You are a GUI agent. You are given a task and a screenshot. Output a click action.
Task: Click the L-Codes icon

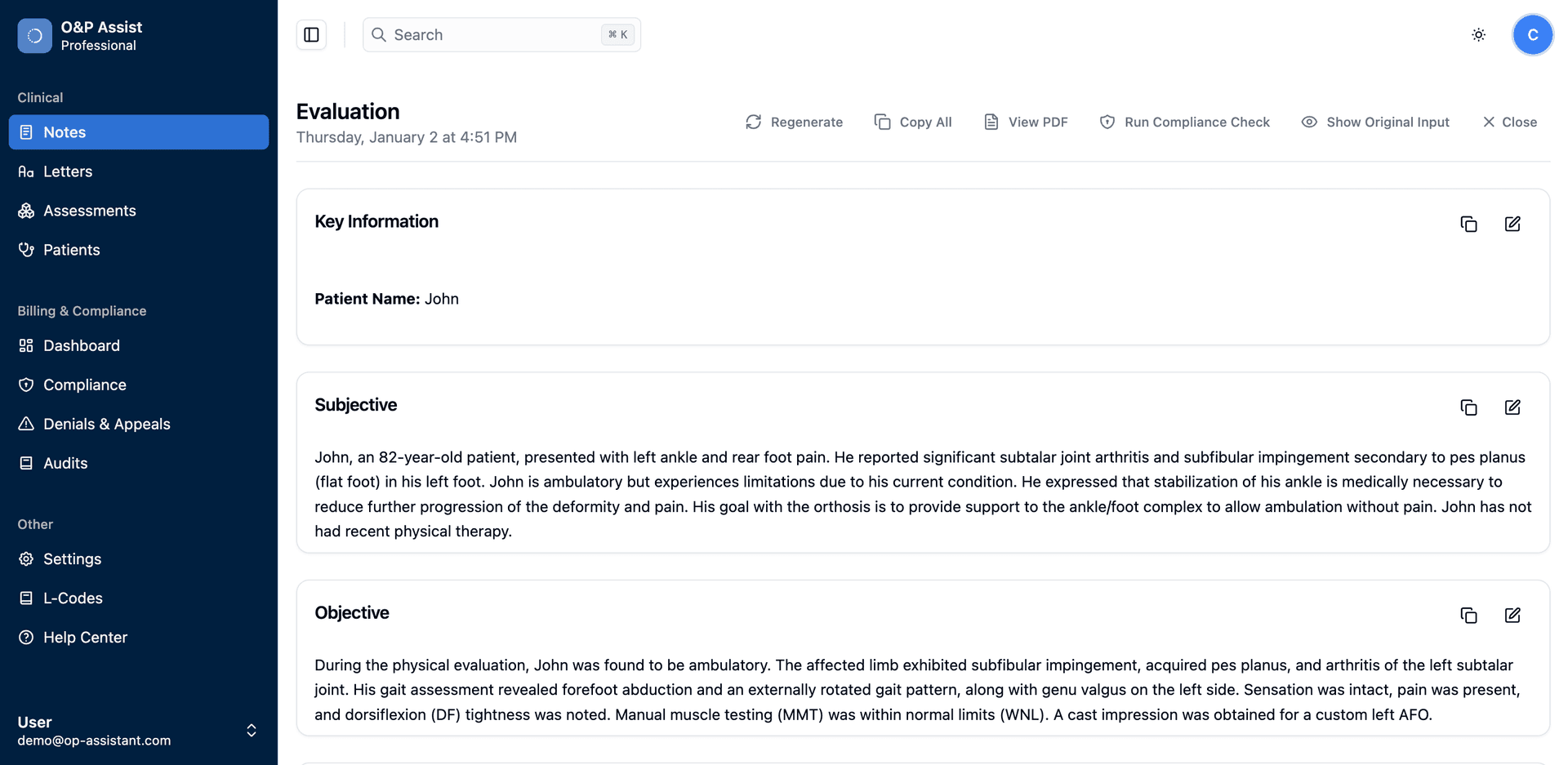click(26, 598)
